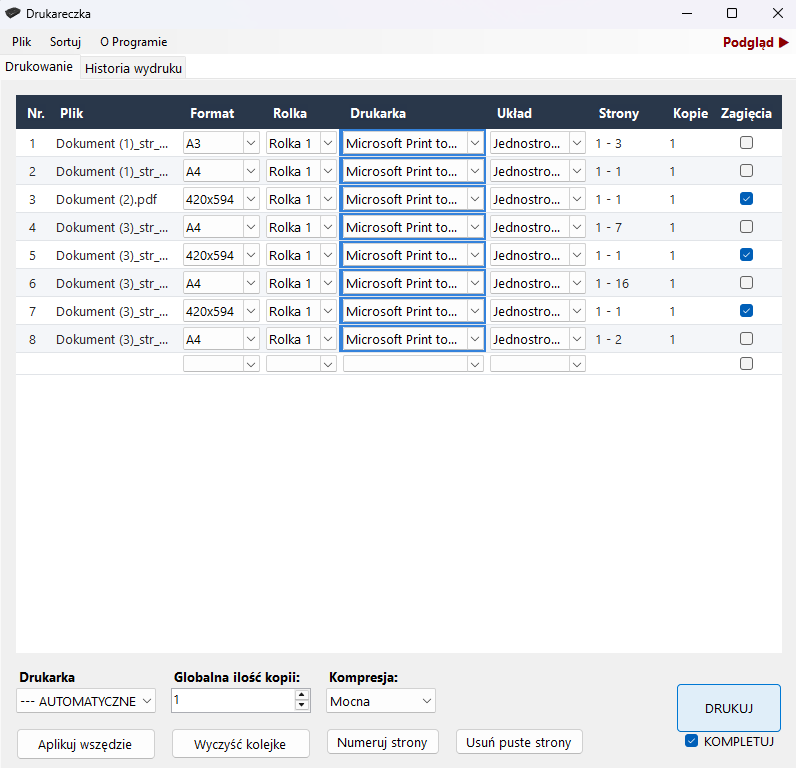Enable Zagięcia checkbox for row 4

click(x=746, y=226)
